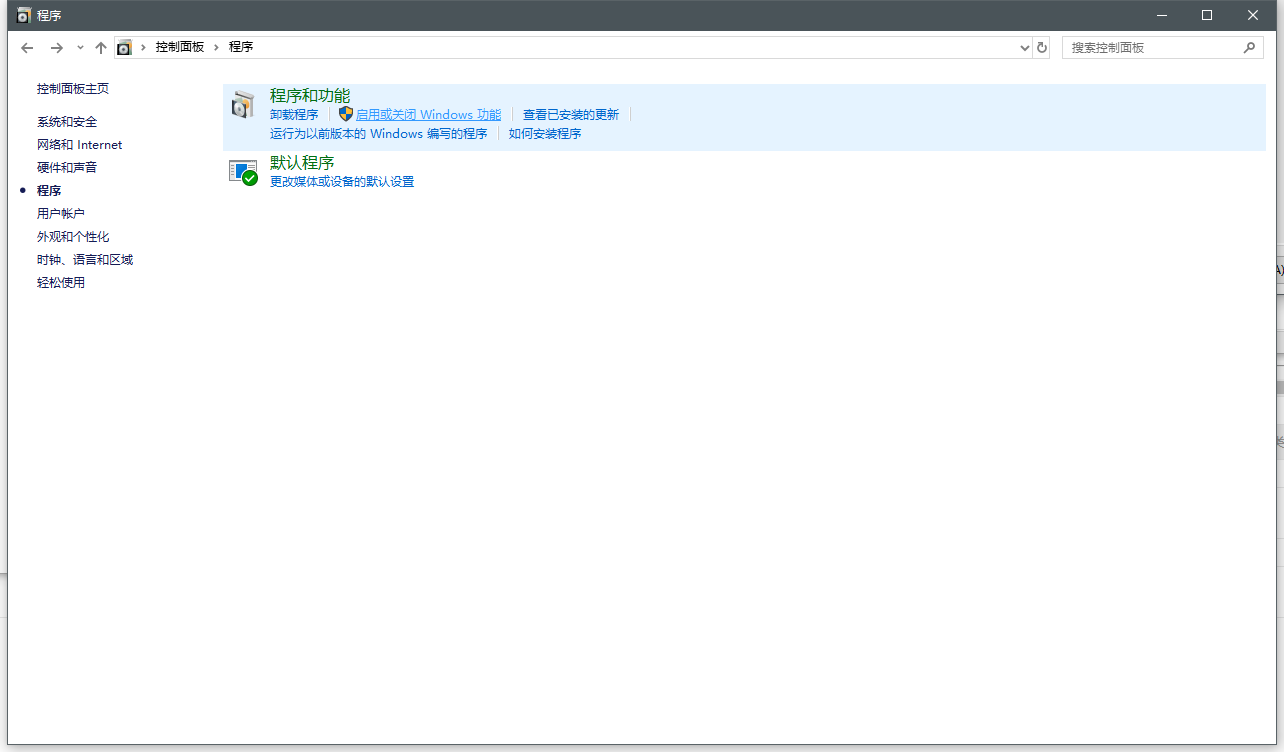The image size is (1284, 752).
Task: Refresh the address bar location
Action: (1042, 47)
